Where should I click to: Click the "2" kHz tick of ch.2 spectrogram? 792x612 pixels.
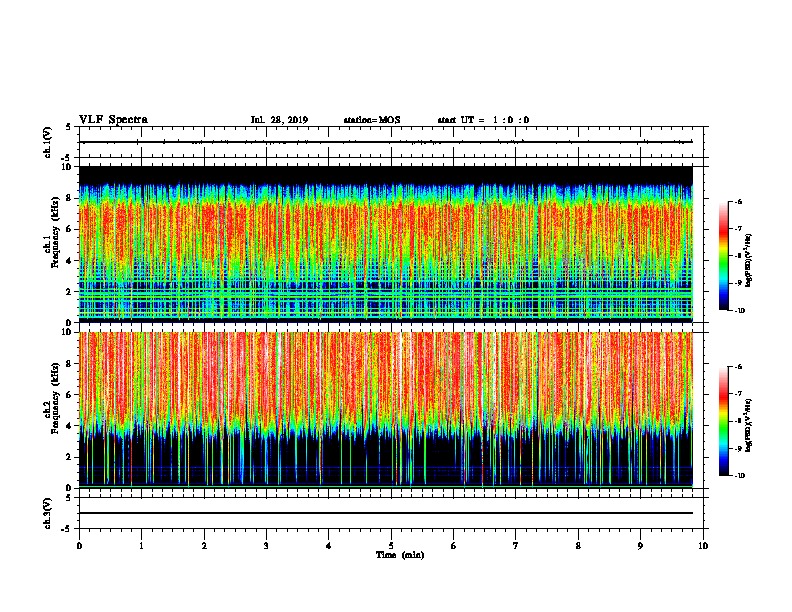70,457
